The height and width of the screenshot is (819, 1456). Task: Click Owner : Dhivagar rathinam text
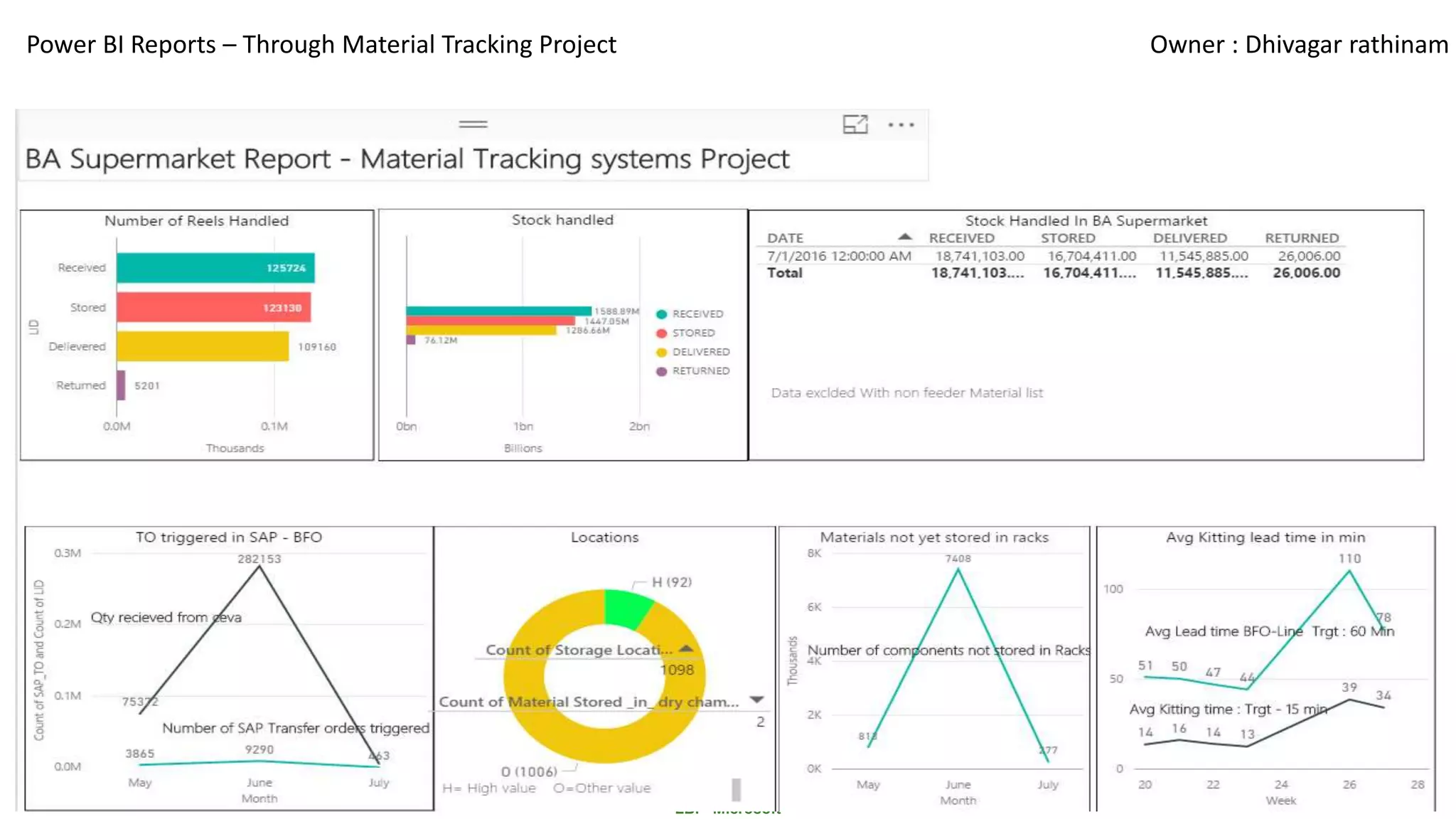tap(1299, 45)
